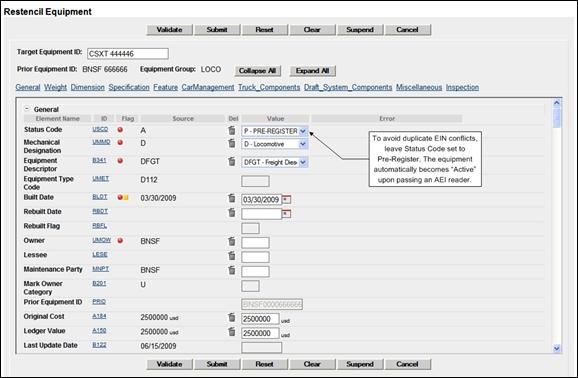Open UMMD element ID link
Image resolution: width=578 pixels, height=378 pixels.
[x=101, y=142]
